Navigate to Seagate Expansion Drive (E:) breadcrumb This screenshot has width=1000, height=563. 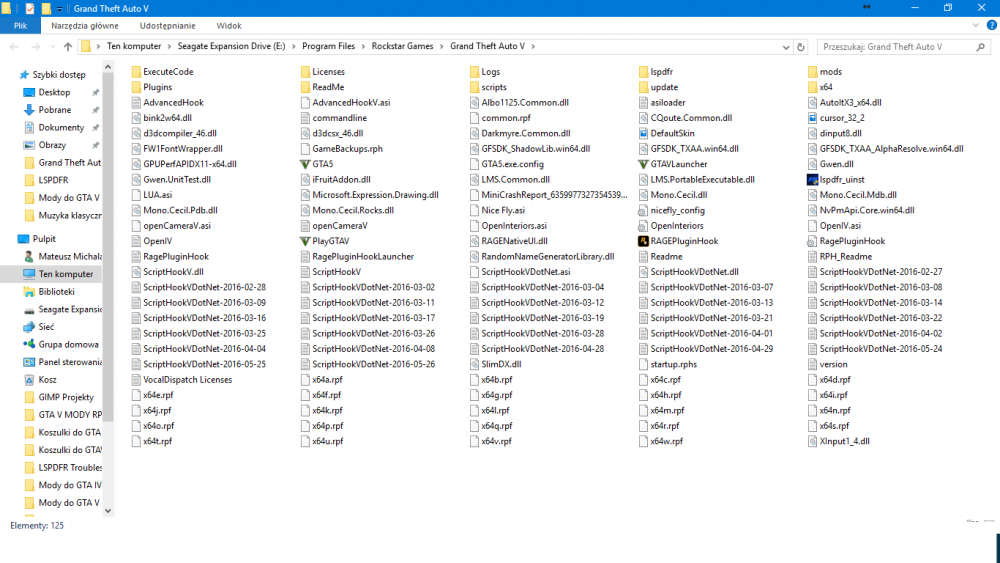[232, 47]
